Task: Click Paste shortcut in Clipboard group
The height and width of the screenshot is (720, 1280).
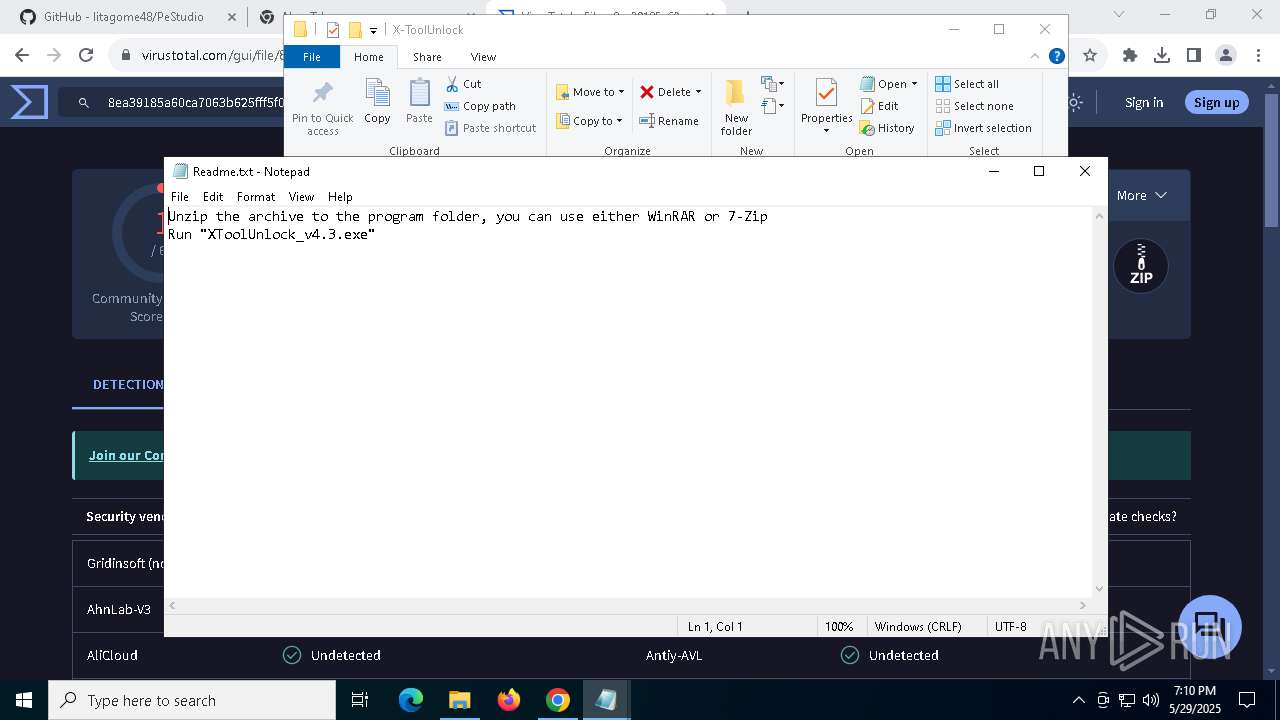Action: point(490,128)
